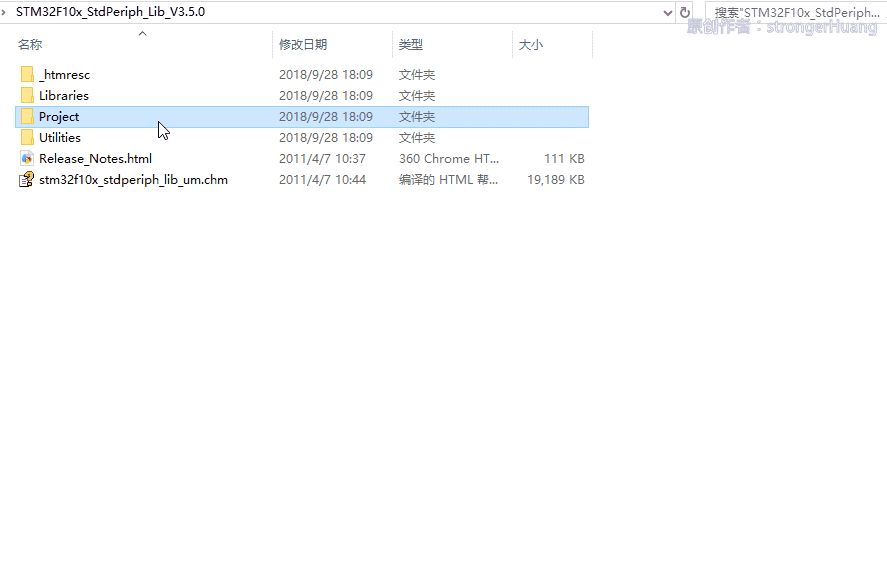
Task: Click the modified date of the Libraries folder
Action: point(326,96)
